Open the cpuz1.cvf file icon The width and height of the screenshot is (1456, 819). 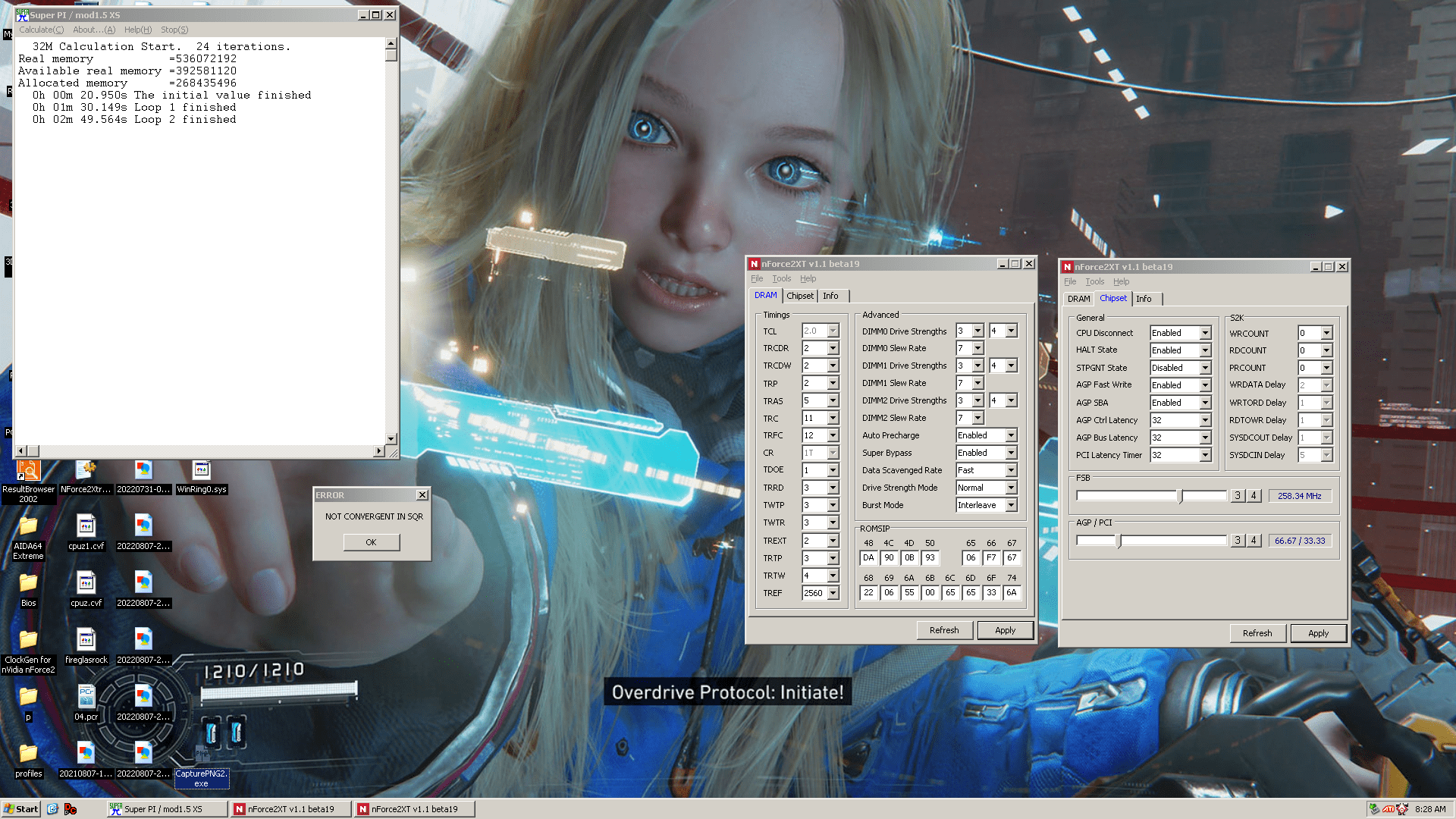(x=86, y=533)
